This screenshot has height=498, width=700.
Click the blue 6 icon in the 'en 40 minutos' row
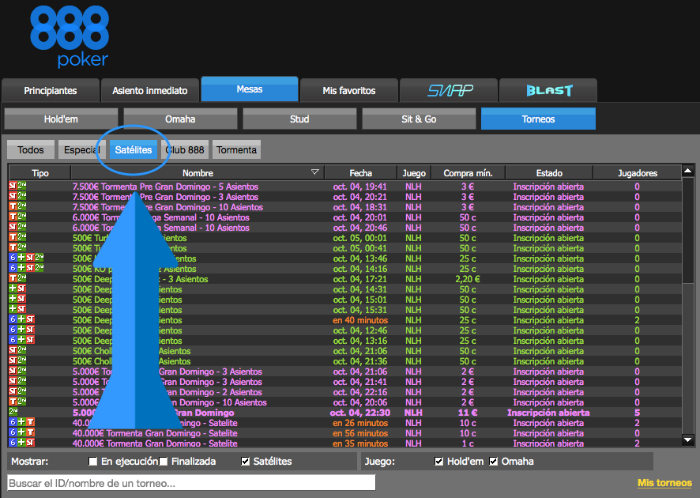[13, 320]
